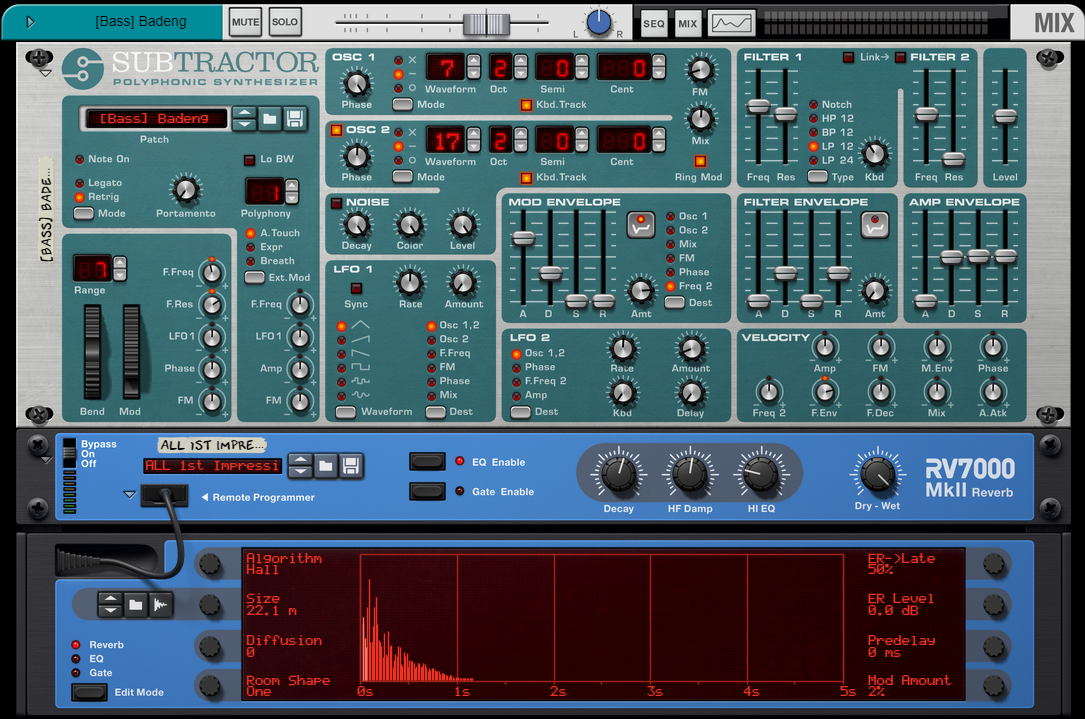Collapse the Remote Programmer with its triangle

point(129,494)
